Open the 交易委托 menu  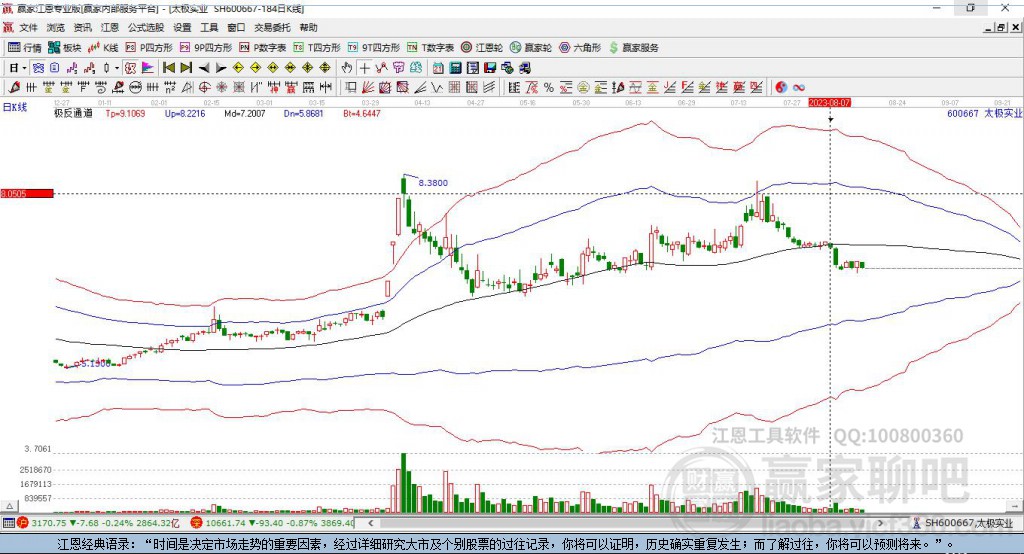click(272, 27)
